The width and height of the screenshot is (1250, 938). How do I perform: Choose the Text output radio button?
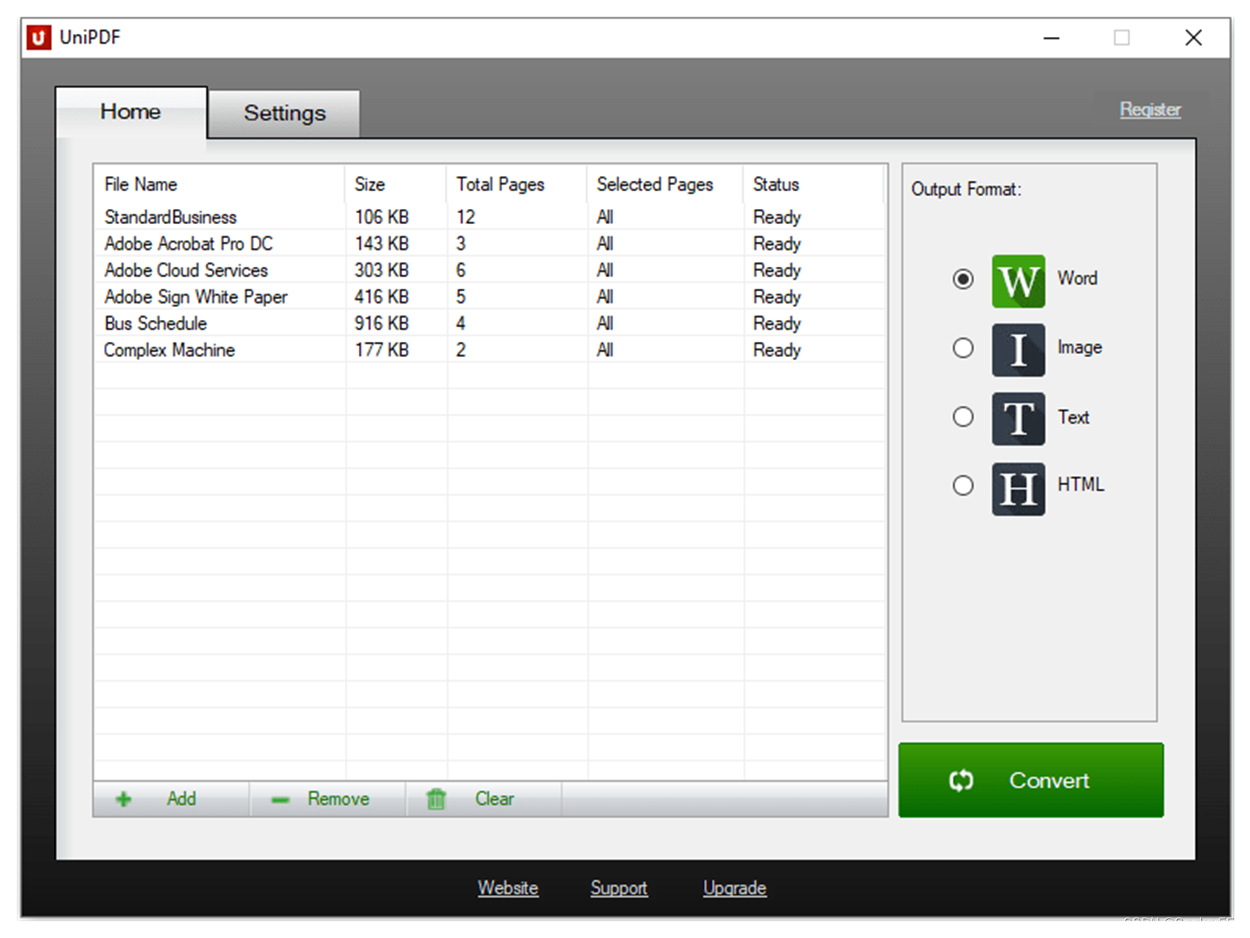962,417
